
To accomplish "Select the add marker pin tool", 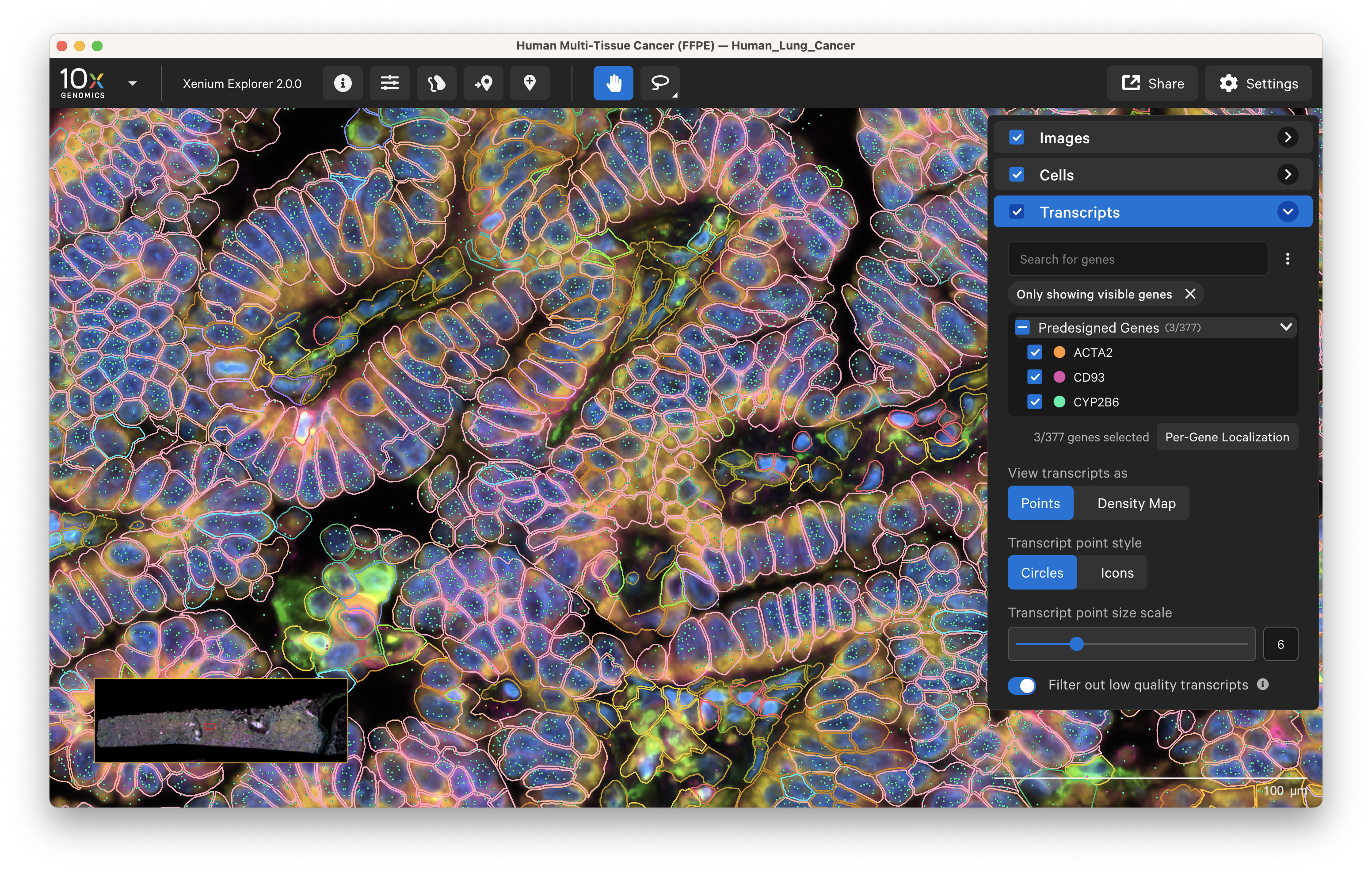I will tap(530, 83).
